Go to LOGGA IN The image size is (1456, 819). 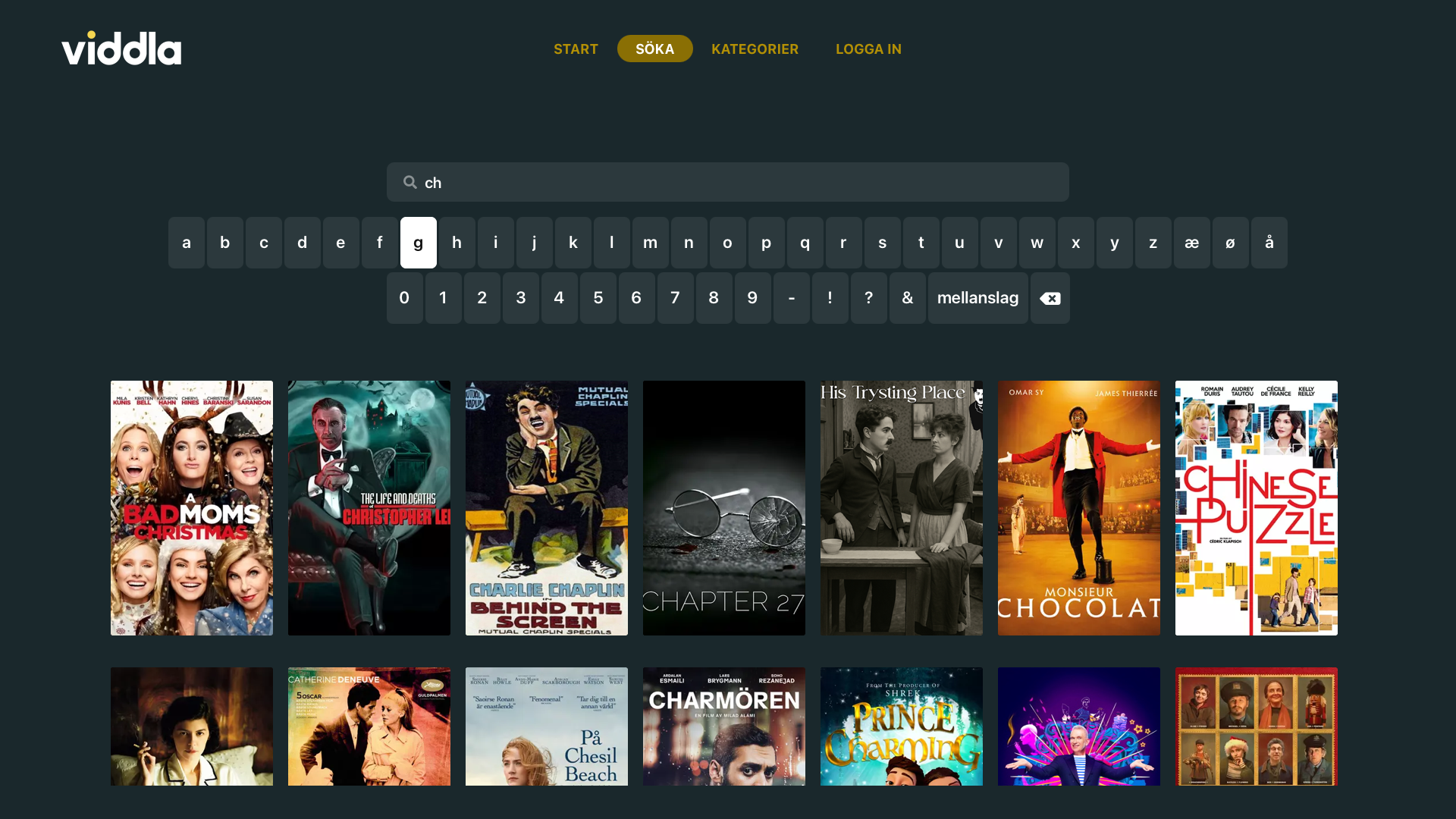(x=868, y=49)
